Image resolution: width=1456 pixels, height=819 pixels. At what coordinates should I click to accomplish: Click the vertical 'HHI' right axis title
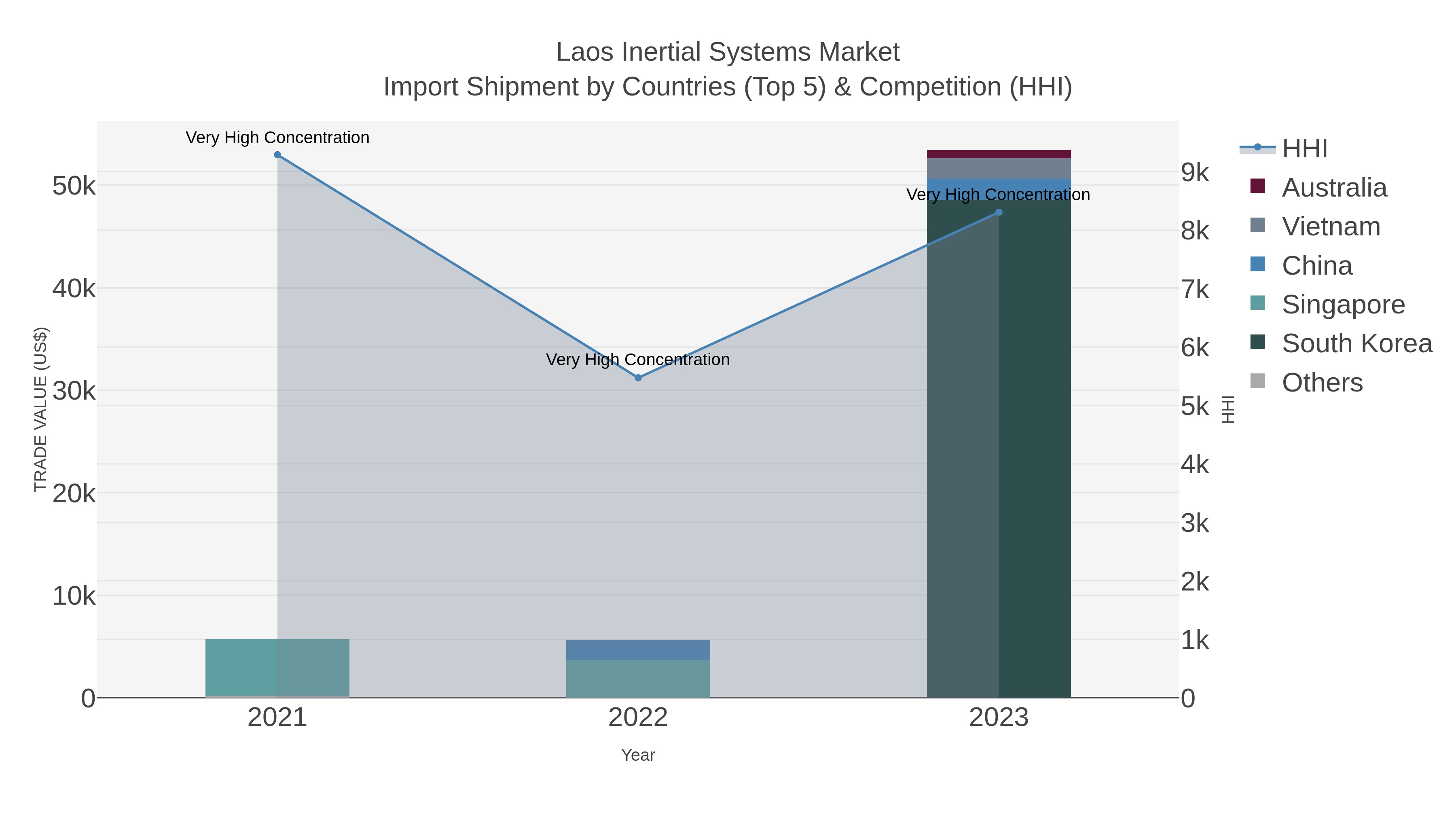(1227, 409)
